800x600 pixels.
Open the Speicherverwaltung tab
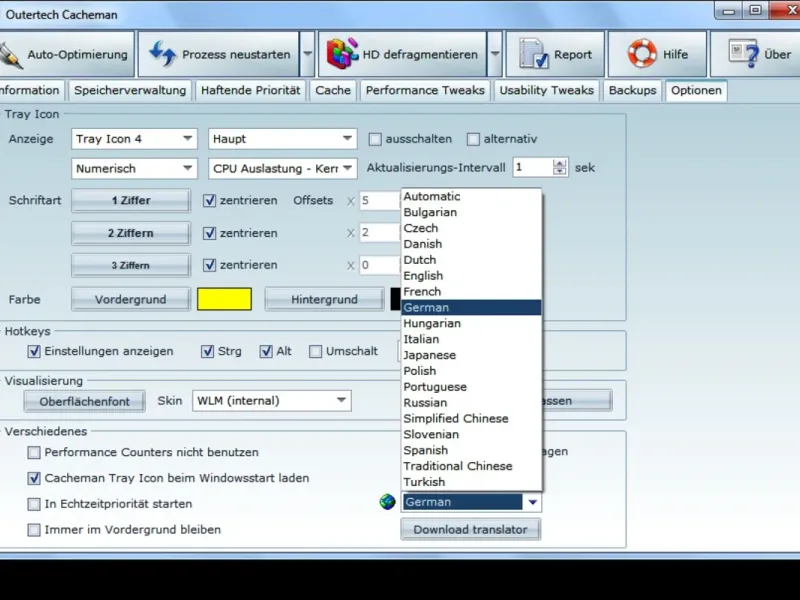tap(130, 90)
